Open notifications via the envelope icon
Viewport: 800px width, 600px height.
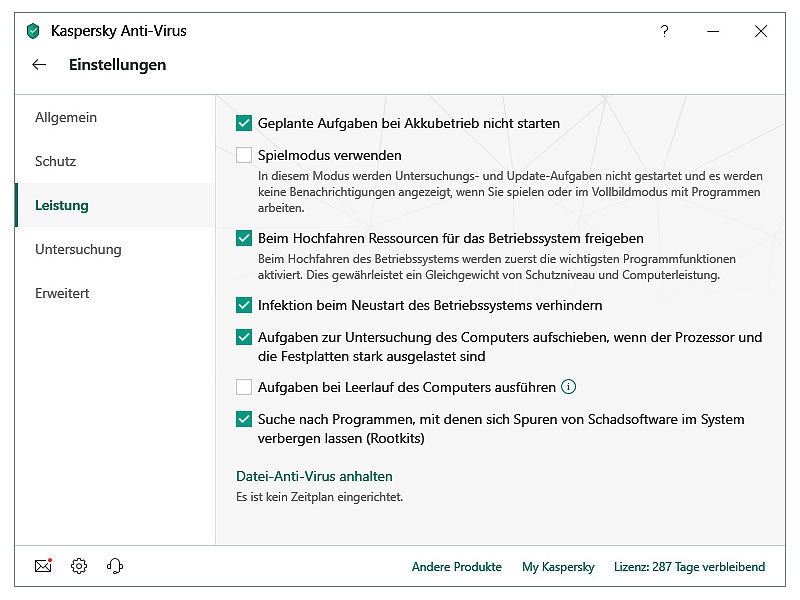coord(43,566)
